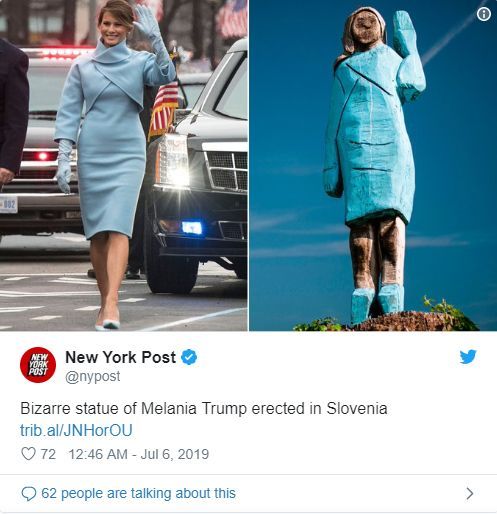Click the 'Bizarre statue' tweet text
497x514 pixels.
(204, 408)
